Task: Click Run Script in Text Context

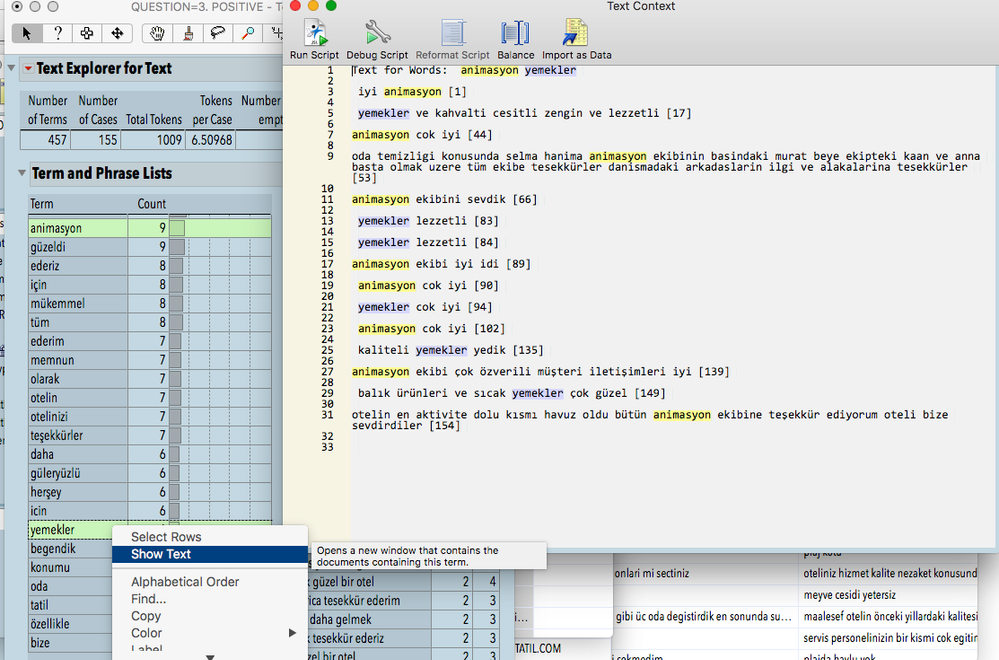Action: tap(315, 39)
